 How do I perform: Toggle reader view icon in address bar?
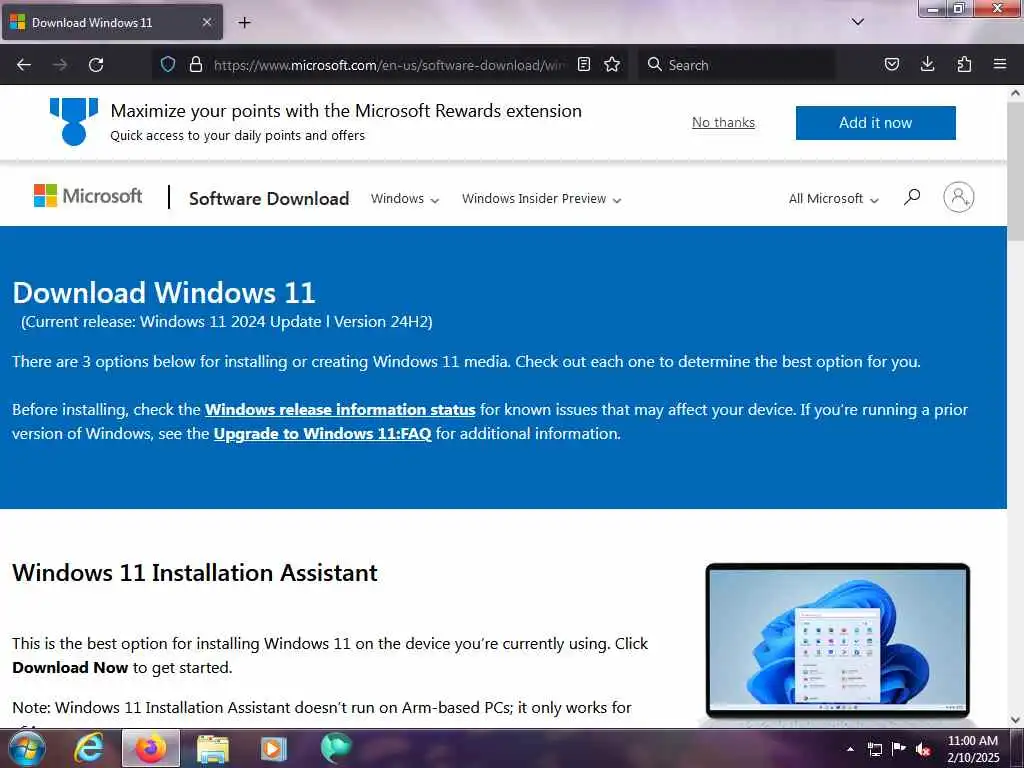[584, 64]
